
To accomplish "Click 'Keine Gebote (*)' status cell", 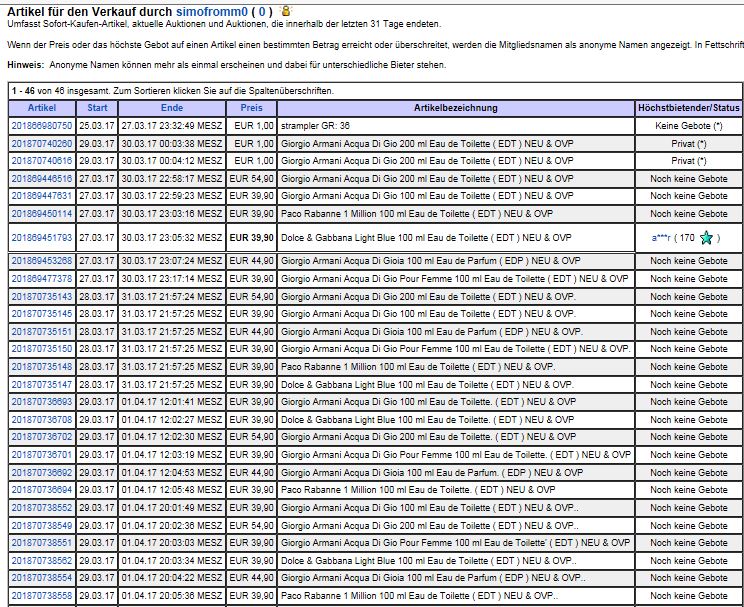I will tap(688, 126).
